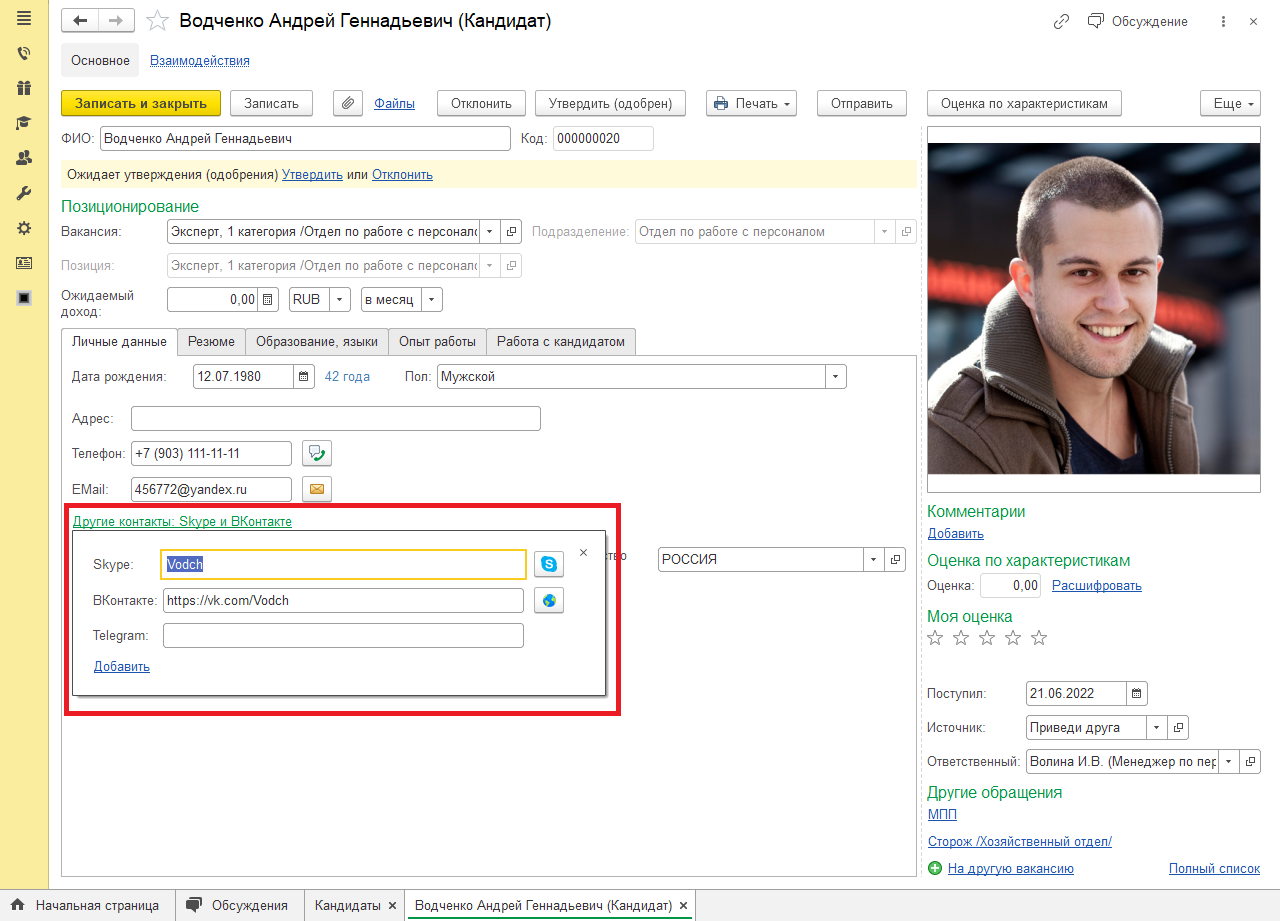Open the Источник dropdown list
The height and width of the screenshot is (921, 1280).
[1156, 728]
